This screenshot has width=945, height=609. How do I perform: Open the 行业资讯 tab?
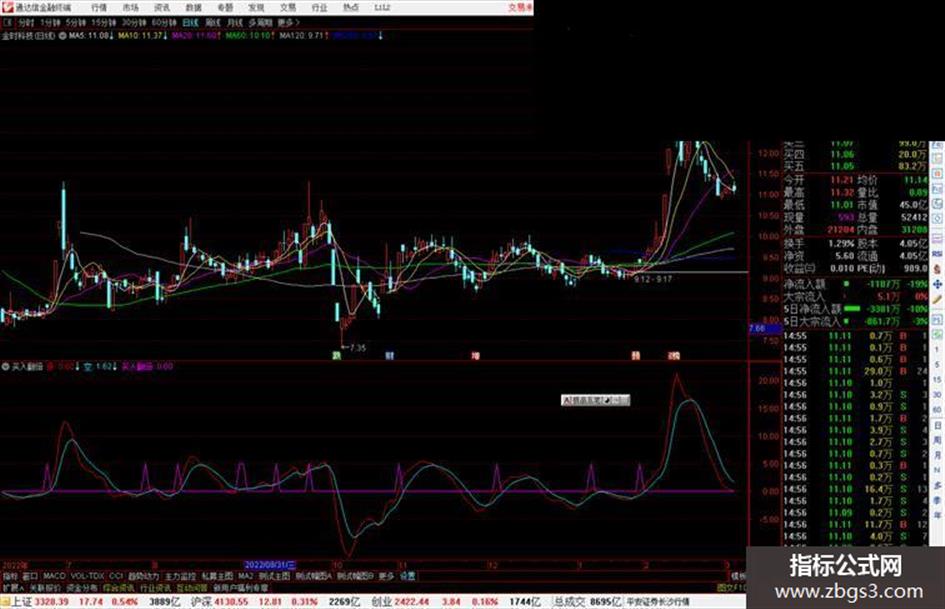155,587
